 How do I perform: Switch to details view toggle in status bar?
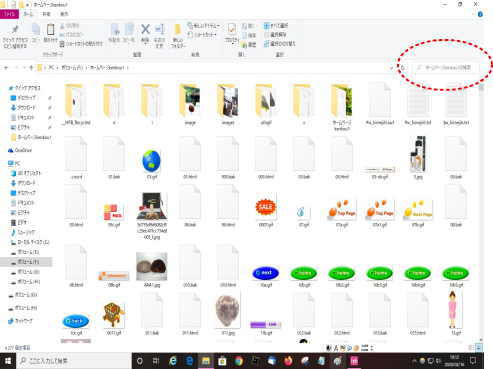click(471, 348)
